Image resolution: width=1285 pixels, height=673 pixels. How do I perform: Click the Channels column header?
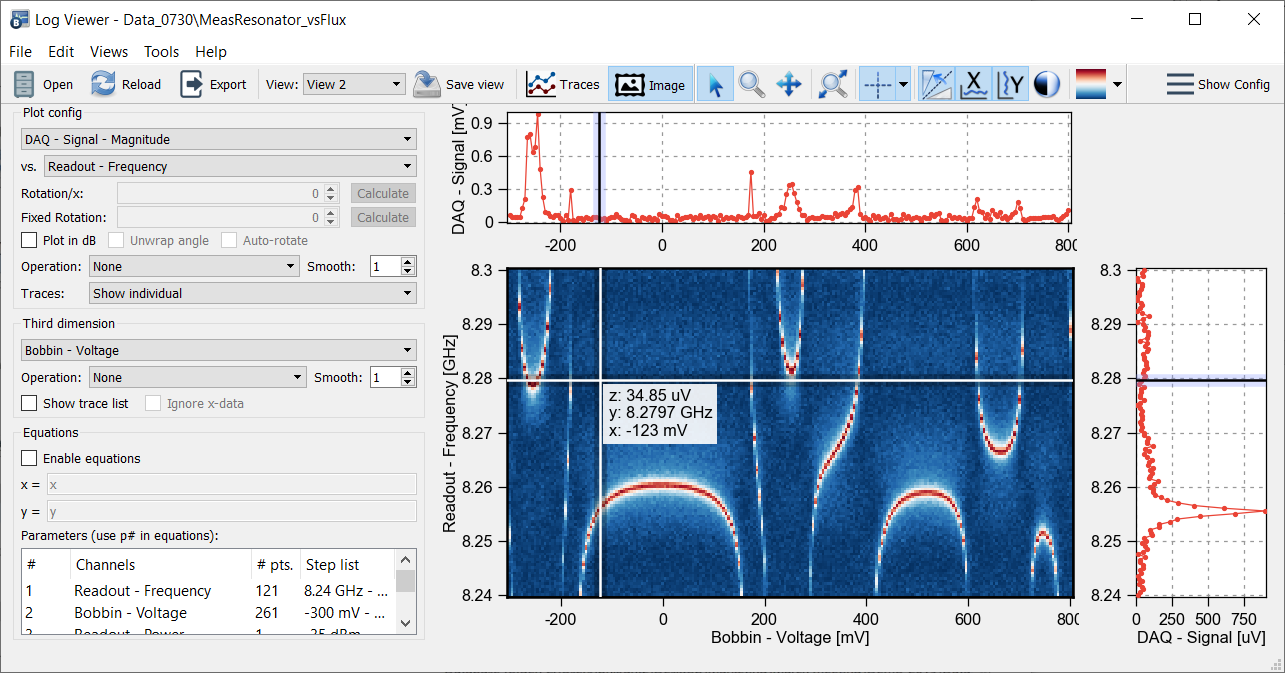(161, 565)
